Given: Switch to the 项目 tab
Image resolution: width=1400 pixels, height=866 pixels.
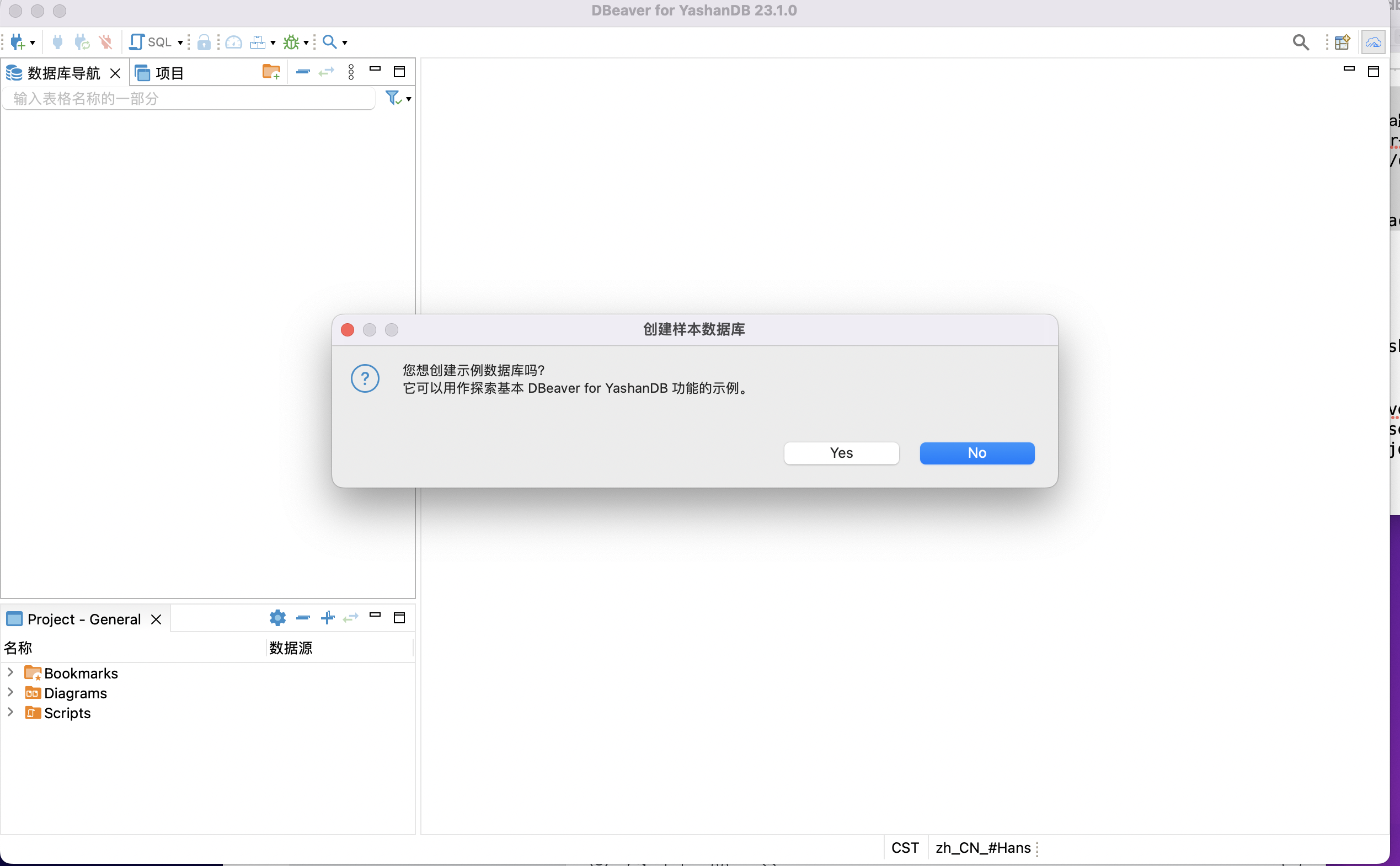Looking at the screenshot, I should click(x=160, y=73).
